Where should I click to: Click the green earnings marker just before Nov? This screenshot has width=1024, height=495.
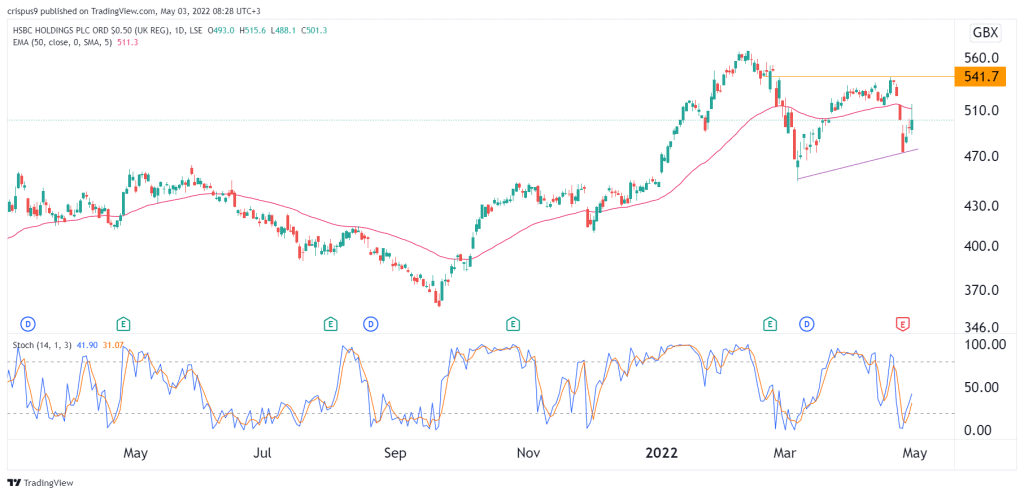click(x=513, y=323)
